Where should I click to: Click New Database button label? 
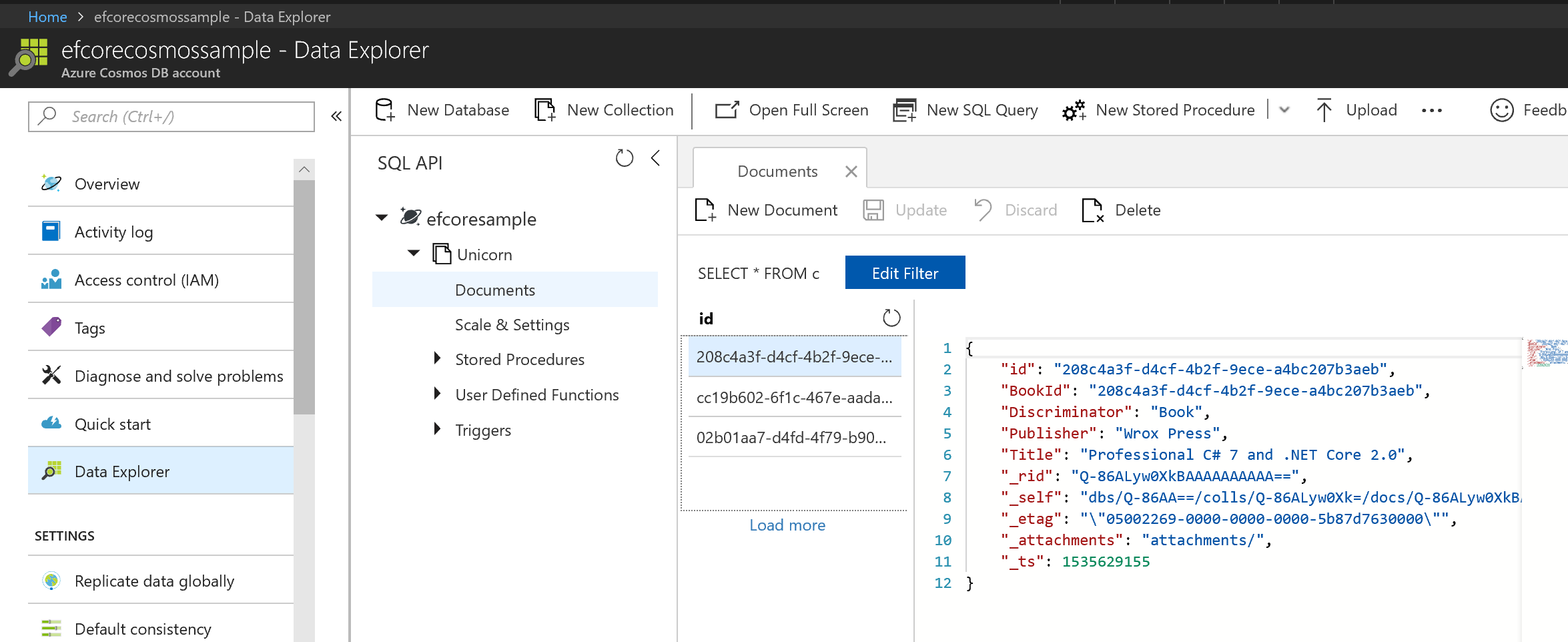click(x=458, y=110)
